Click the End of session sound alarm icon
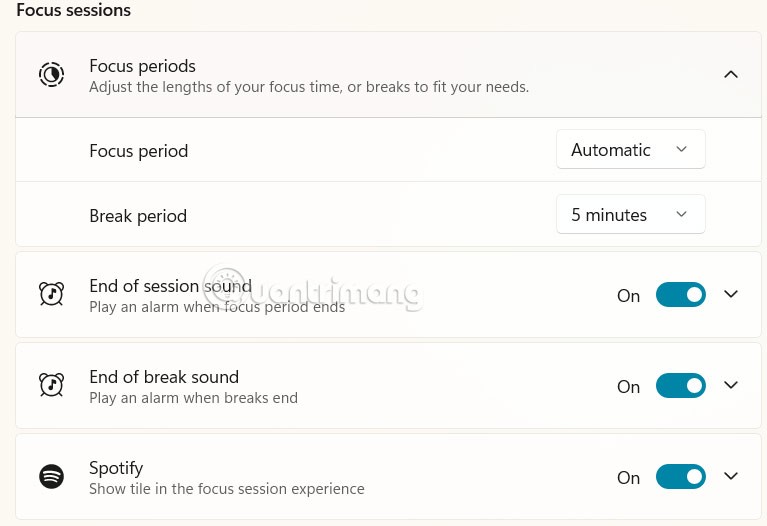 coord(51,294)
